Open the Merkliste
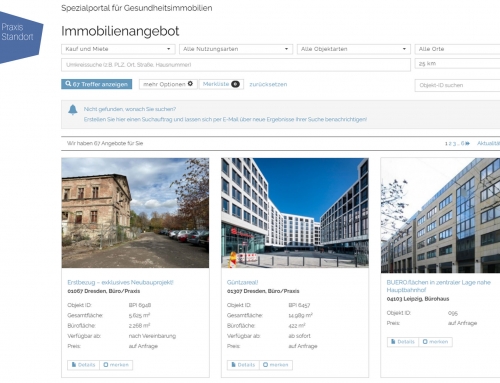Viewport: 500px width, 383px height. click(x=221, y=84)
